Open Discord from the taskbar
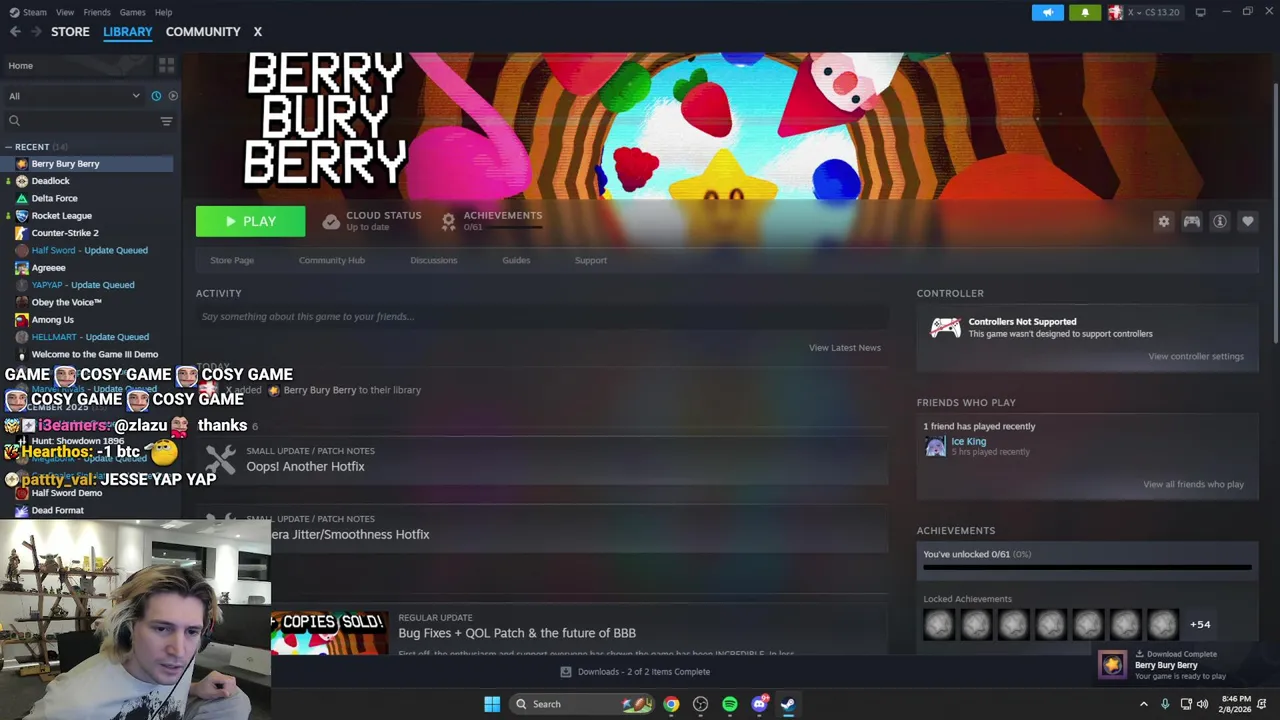 [759, 704]
